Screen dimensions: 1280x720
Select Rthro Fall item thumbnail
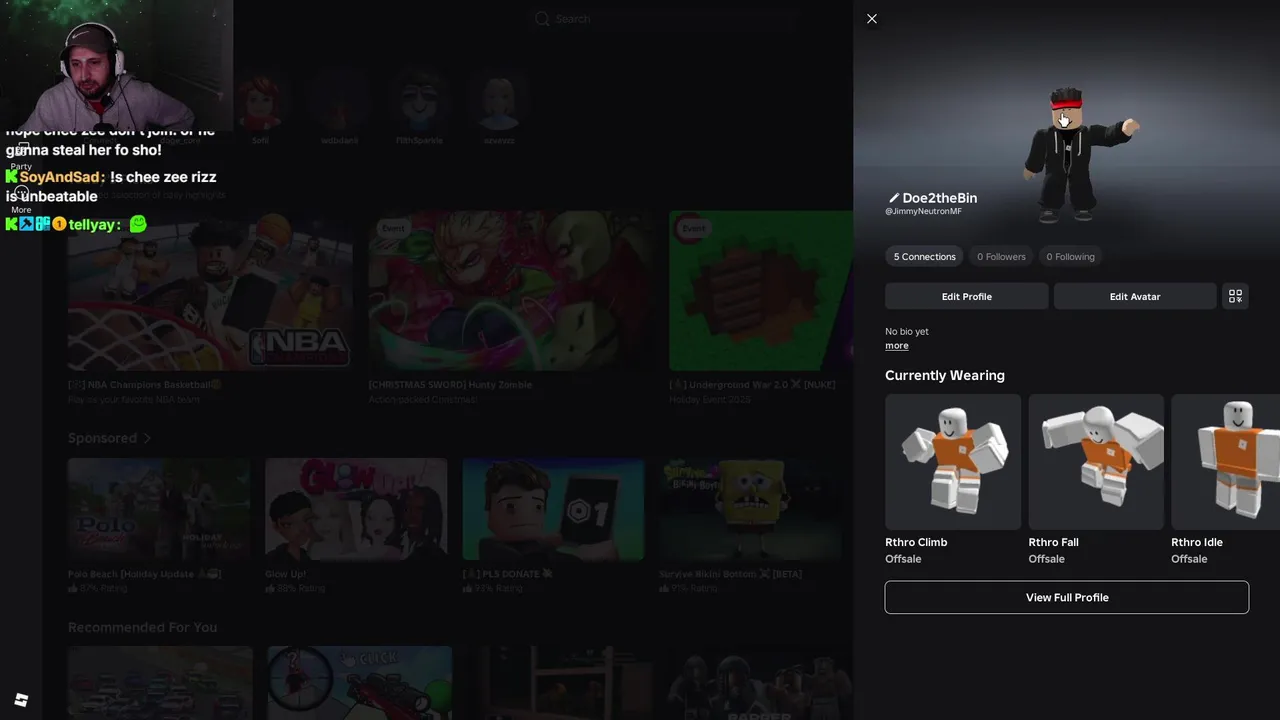(1096, 461)
